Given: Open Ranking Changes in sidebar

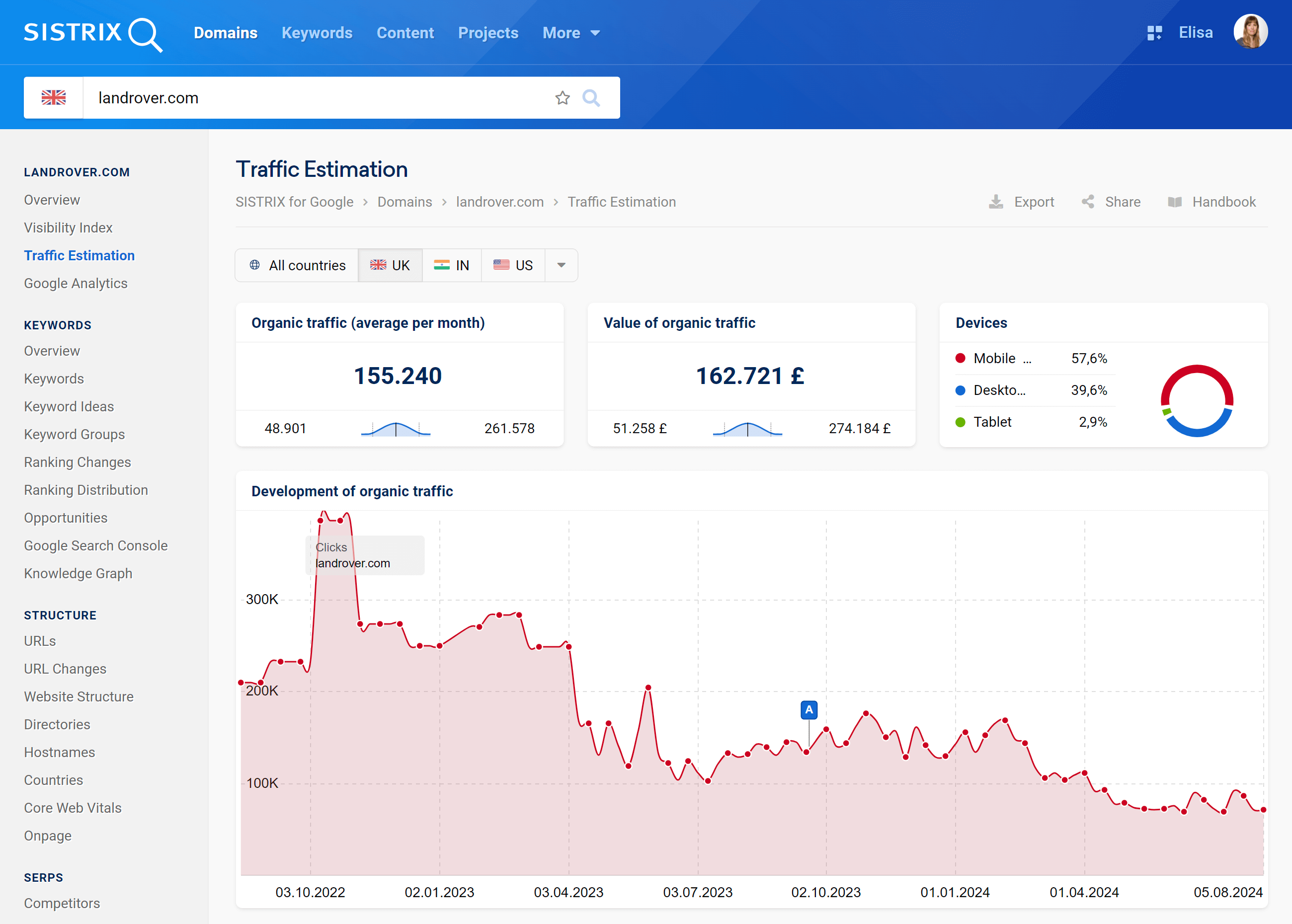Looking at the screenshot, I should pyautogui.click(x=78, y=462).
